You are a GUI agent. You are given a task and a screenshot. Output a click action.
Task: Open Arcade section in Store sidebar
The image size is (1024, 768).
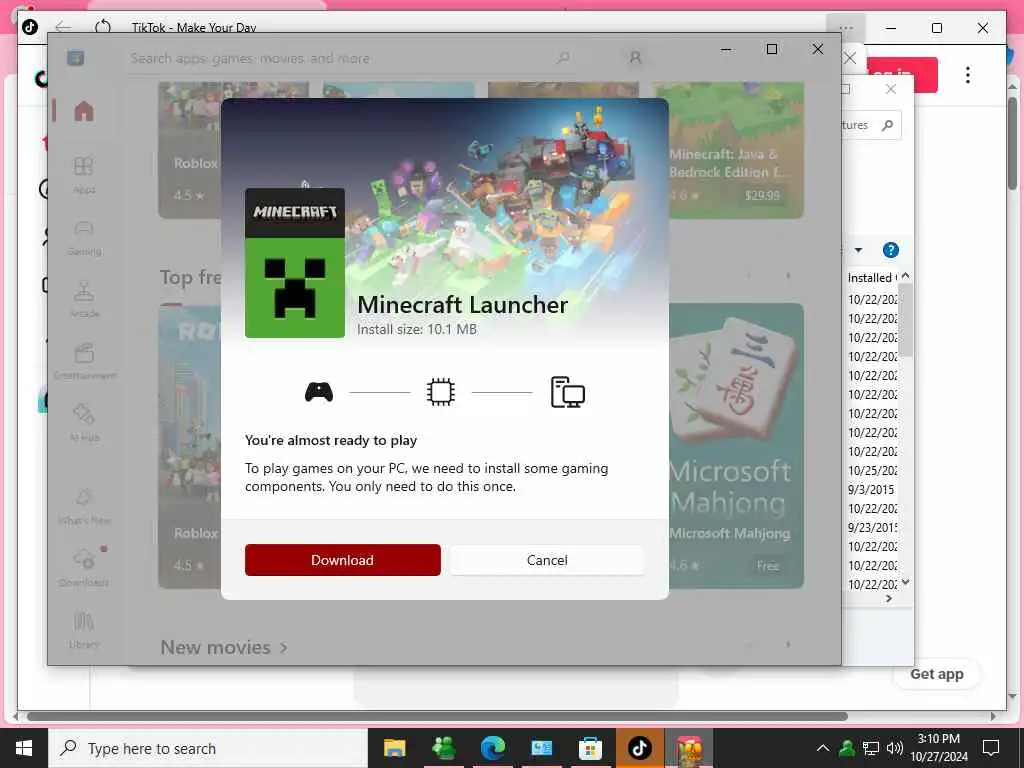[84, 299]
